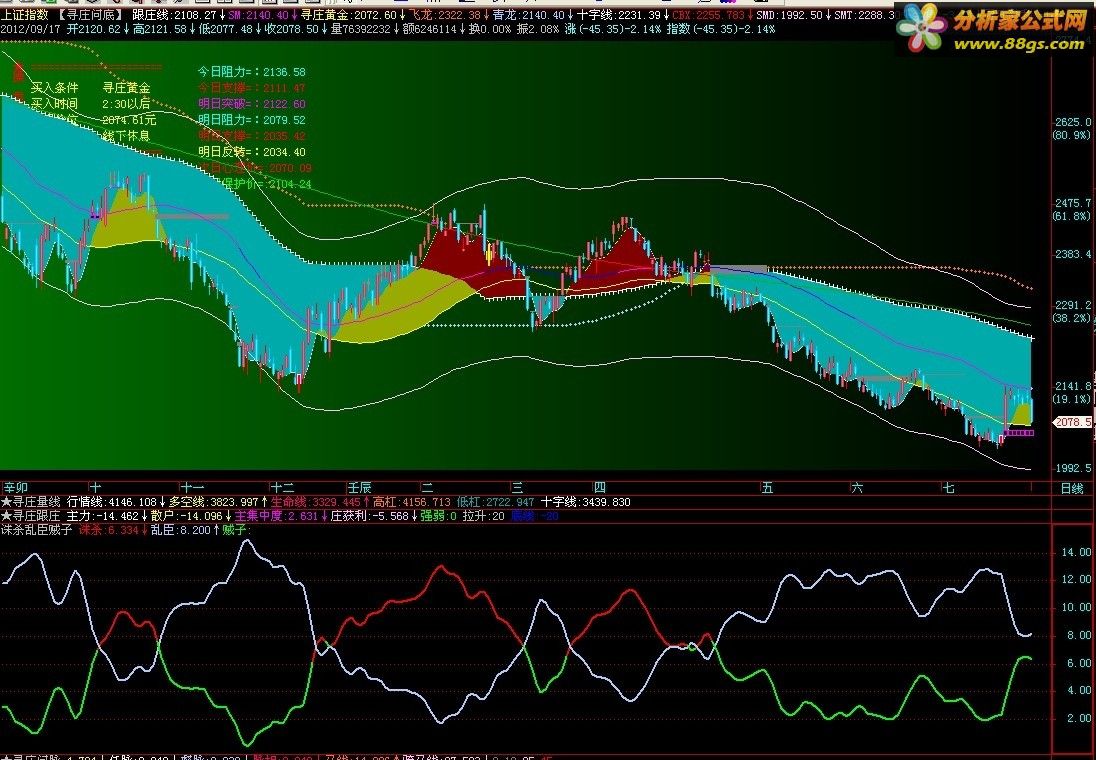Click the 2475.7 price axis label

(1073, 203)
